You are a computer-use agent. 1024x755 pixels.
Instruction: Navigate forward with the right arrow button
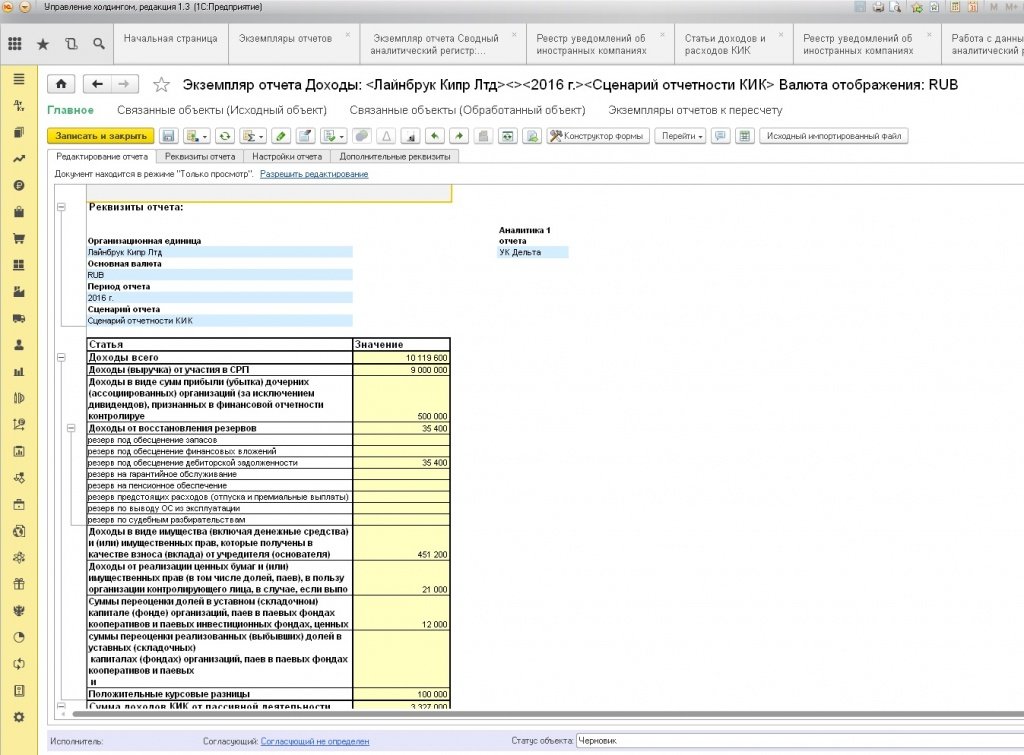tap(123, 84)
